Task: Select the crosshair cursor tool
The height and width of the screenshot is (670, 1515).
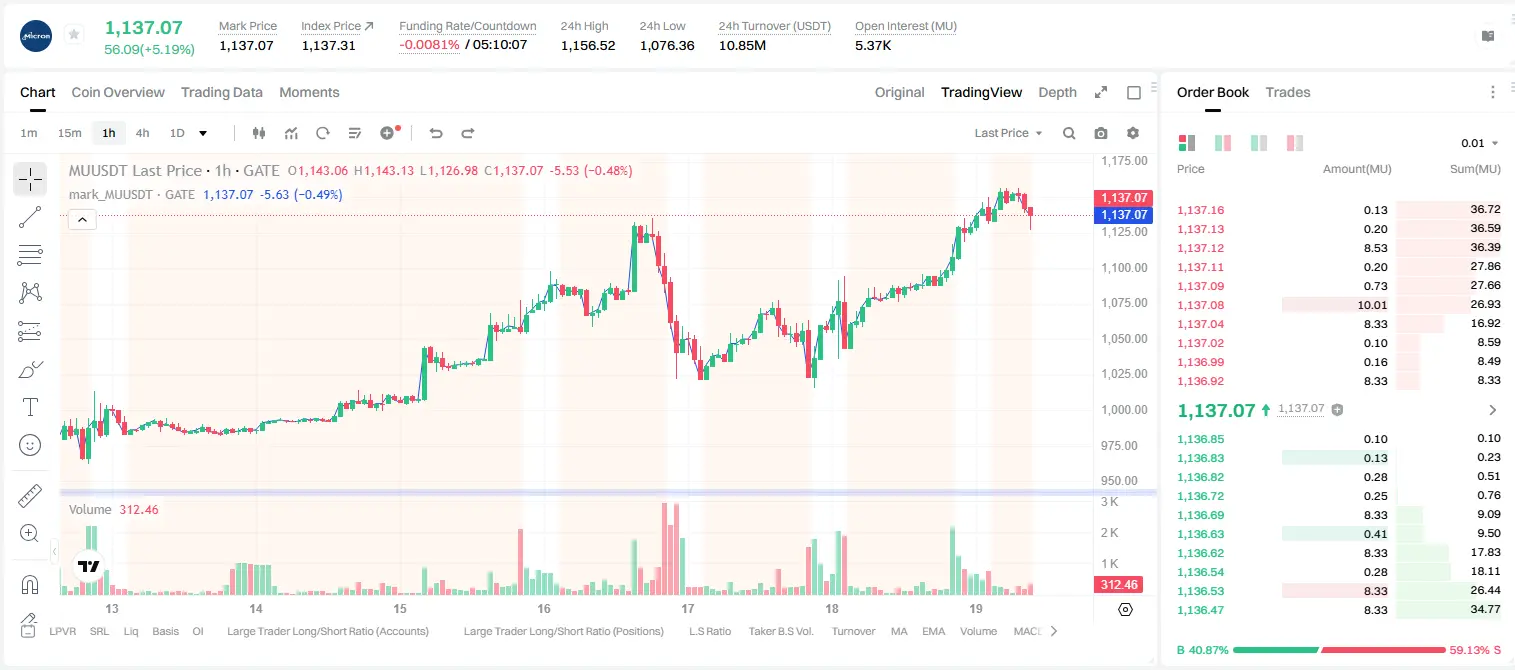Action: point(30,179)
